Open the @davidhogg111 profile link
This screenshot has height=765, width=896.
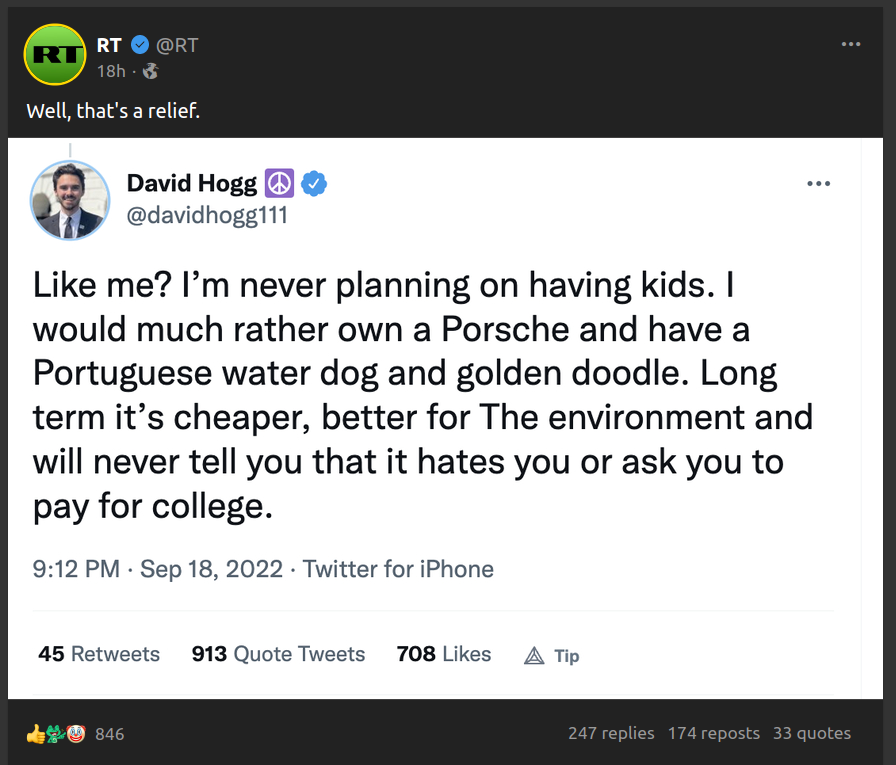point(207,214)
